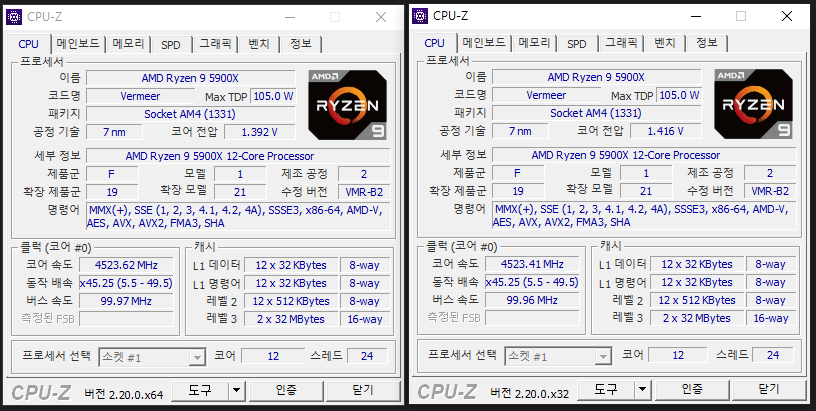Click the Vermeer code name in the x64 window
The image size is (816, 411).
click(x=141, y=96)
